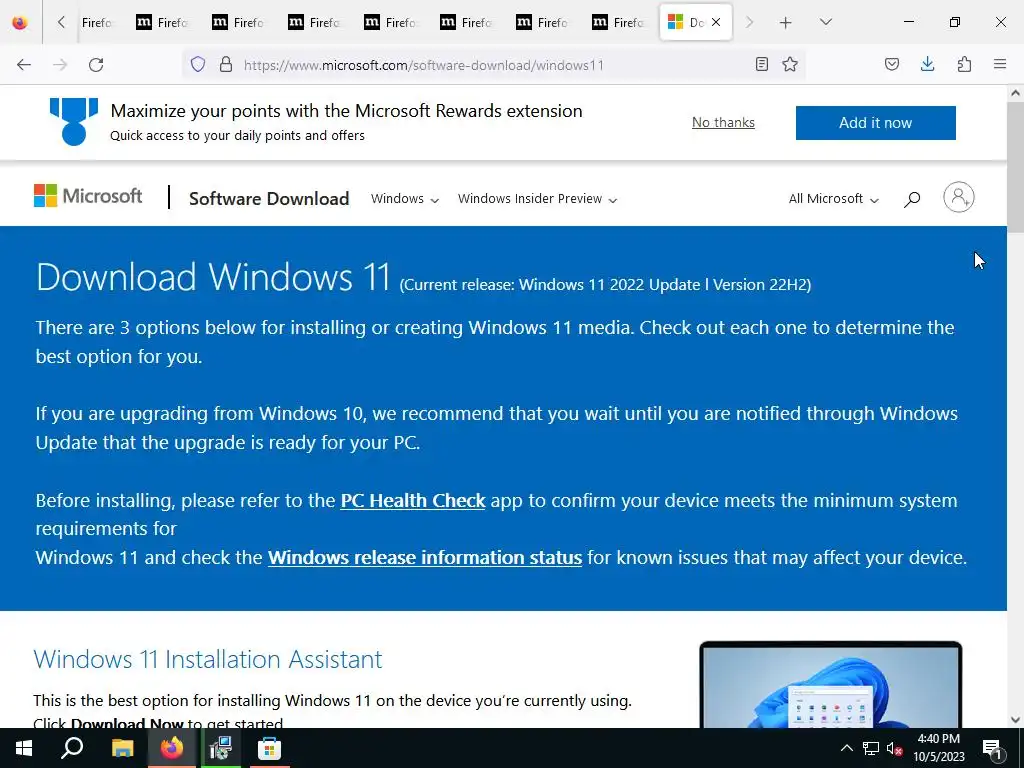Click the forward navigation arrow

pos(60,65)
